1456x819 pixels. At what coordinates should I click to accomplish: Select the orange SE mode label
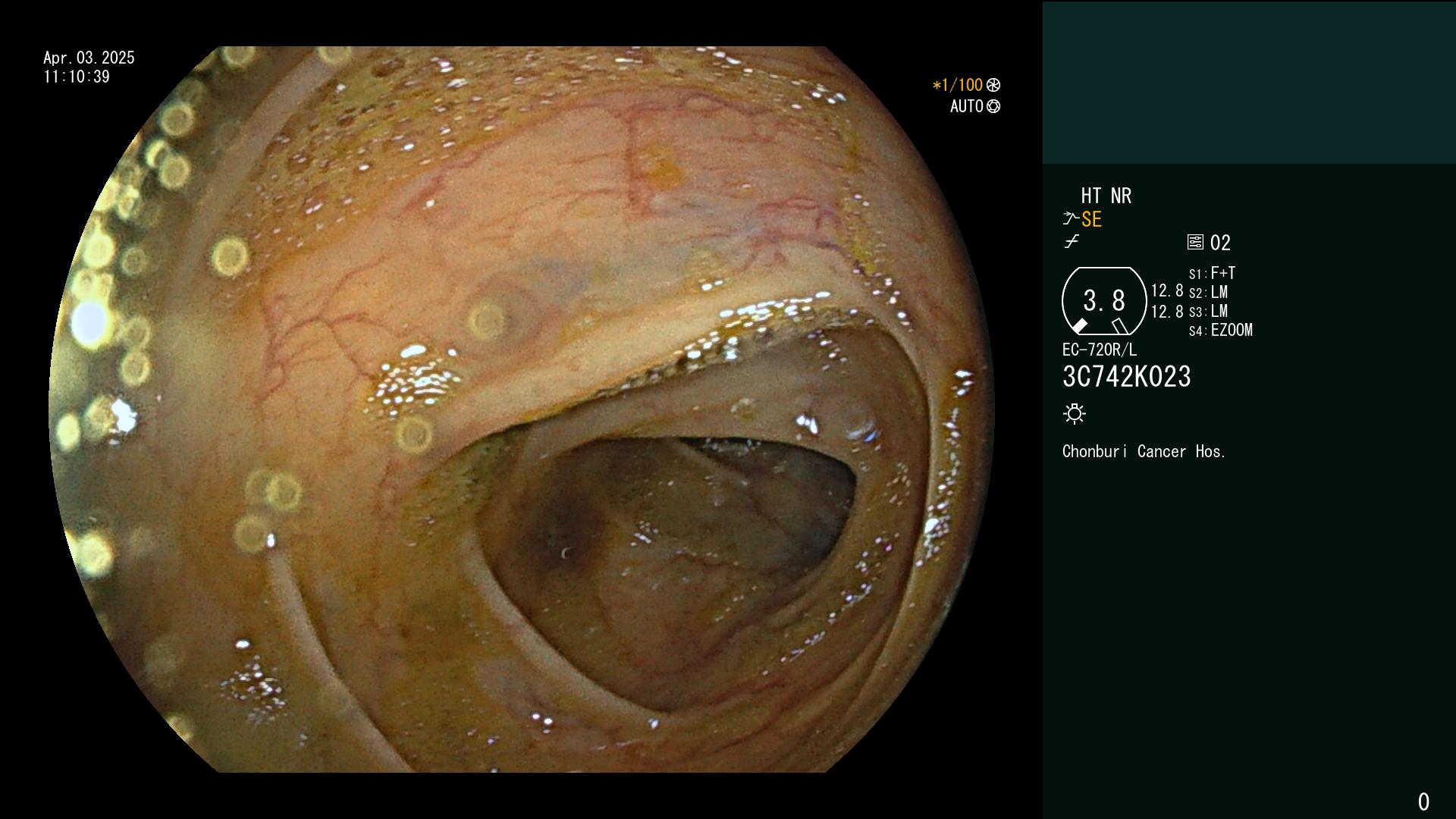click(1092, 219)
